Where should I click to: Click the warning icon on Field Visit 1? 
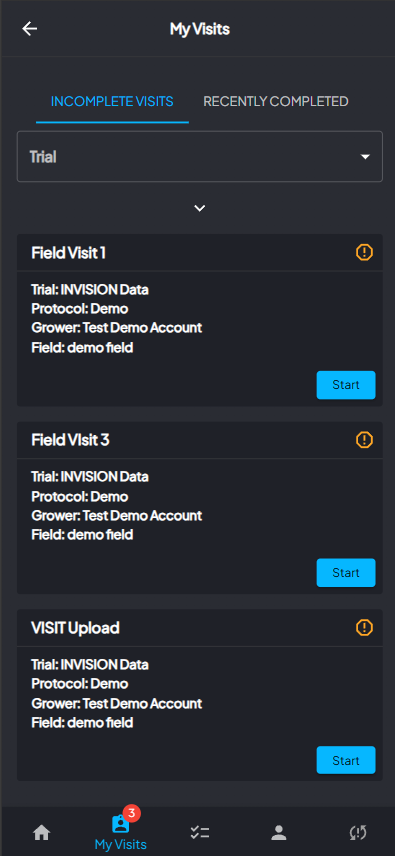(x=364, y=252)
